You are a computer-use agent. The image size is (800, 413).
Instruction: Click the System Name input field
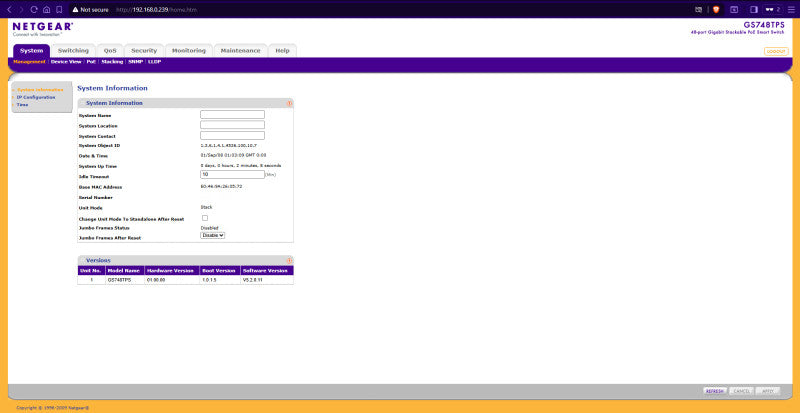(x=233, y=114)
